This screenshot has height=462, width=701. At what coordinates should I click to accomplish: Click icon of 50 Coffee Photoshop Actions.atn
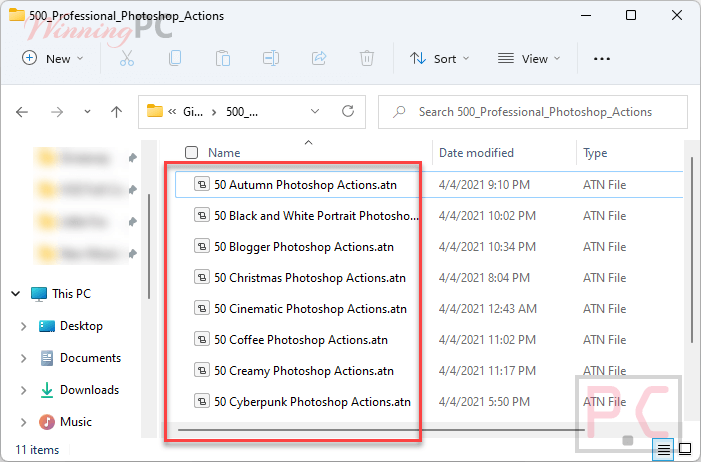[x=202, y=339]
